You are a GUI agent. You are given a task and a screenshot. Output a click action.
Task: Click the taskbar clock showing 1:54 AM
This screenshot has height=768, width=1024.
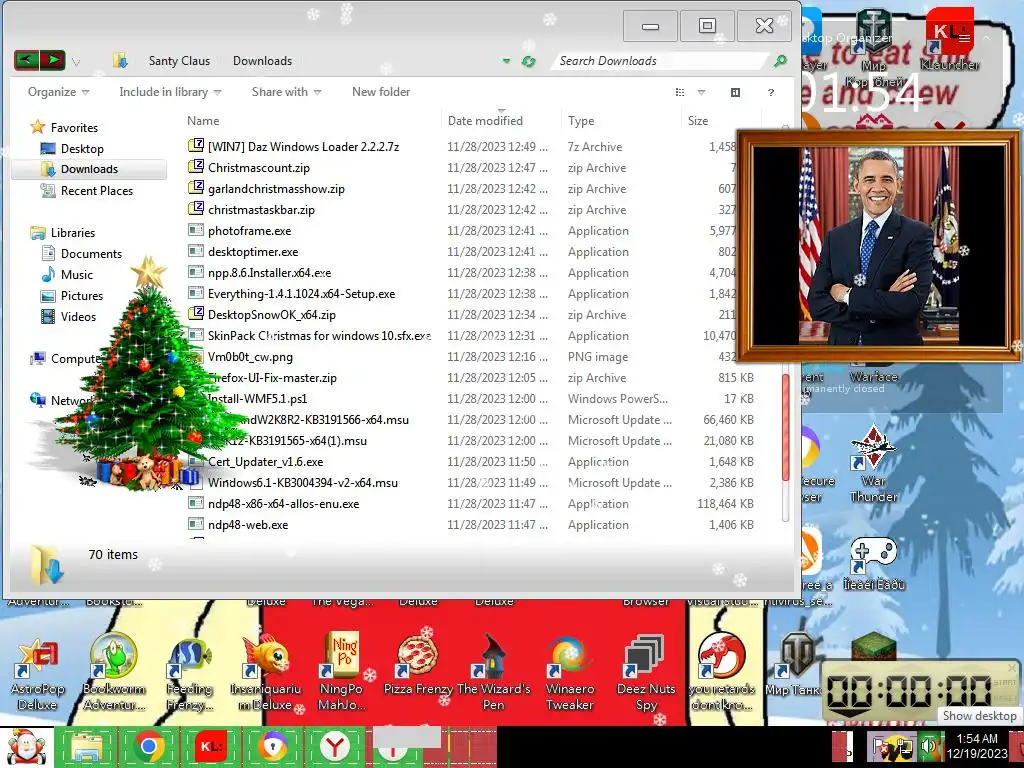(977, 746)
